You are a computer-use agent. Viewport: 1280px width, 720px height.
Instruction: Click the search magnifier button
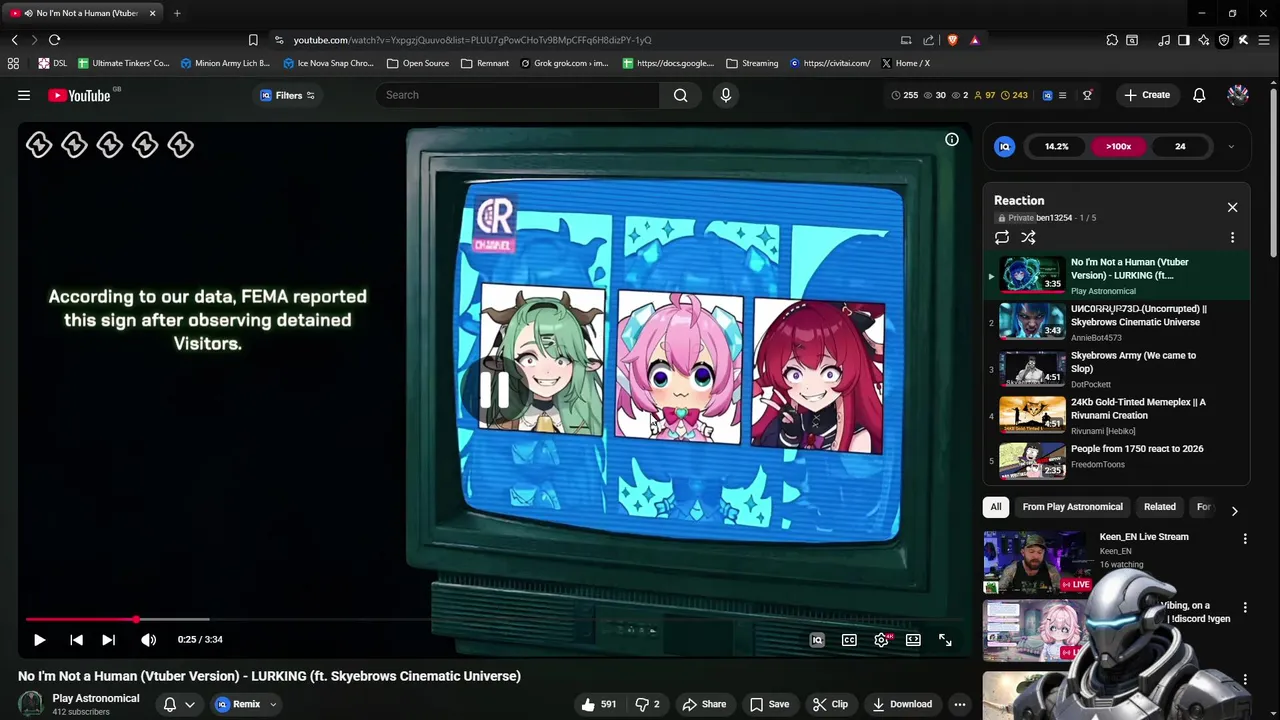(x=681, y=95)
